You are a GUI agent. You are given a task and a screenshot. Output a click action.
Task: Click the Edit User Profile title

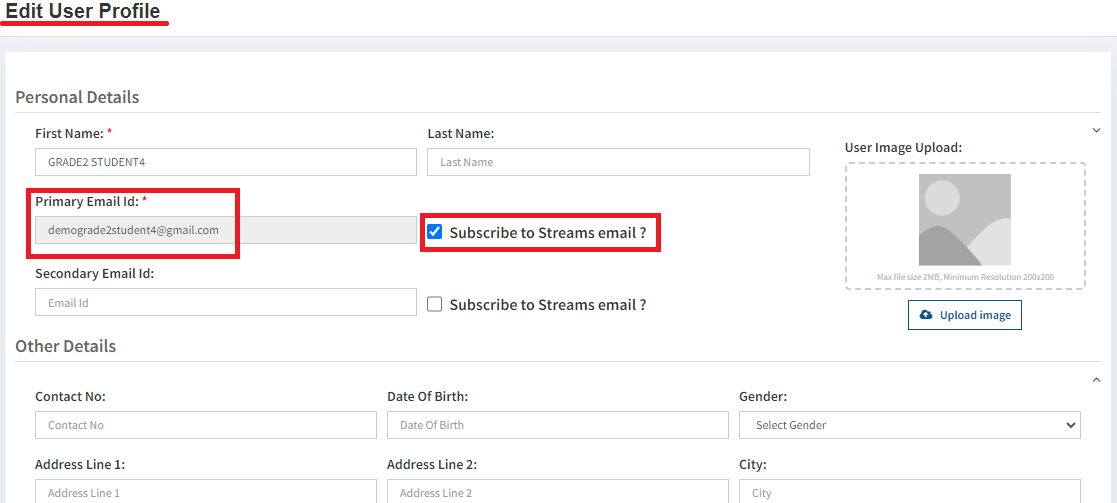pyautogui.click(x=83, y=12)
